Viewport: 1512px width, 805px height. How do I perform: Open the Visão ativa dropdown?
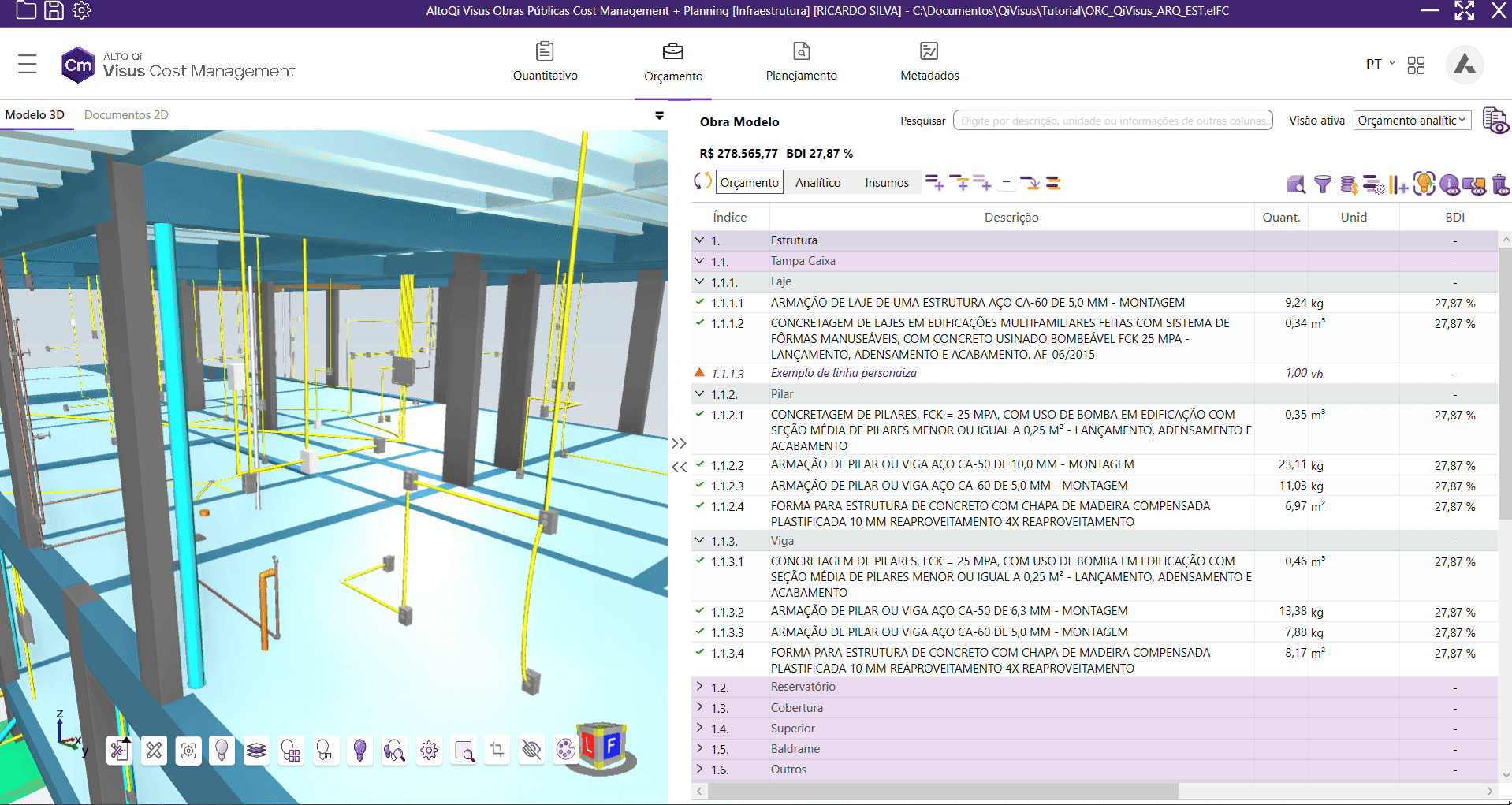pos(1412,121)
